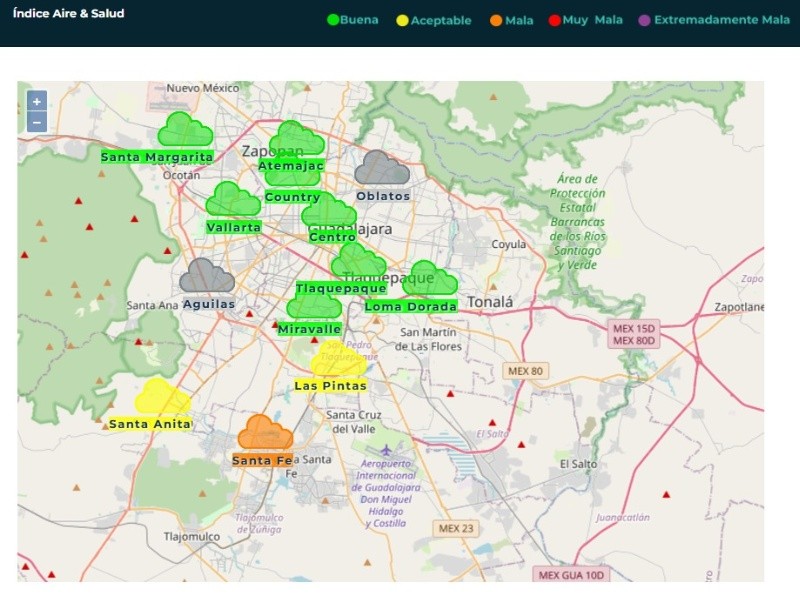Image resolution: width=800 pixels, height=595 pixels.
Task: Zoom in with the plus button
Action: (37, 101)
